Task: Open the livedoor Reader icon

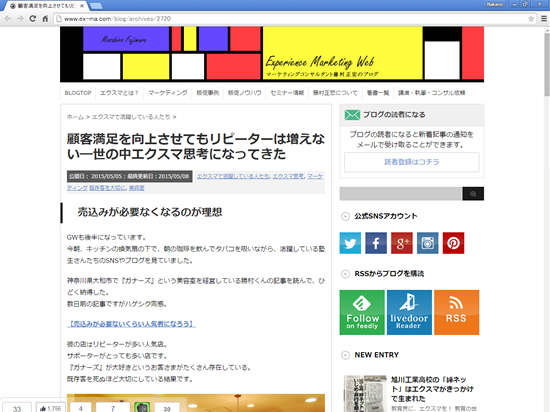Action: tap(409, 312)
